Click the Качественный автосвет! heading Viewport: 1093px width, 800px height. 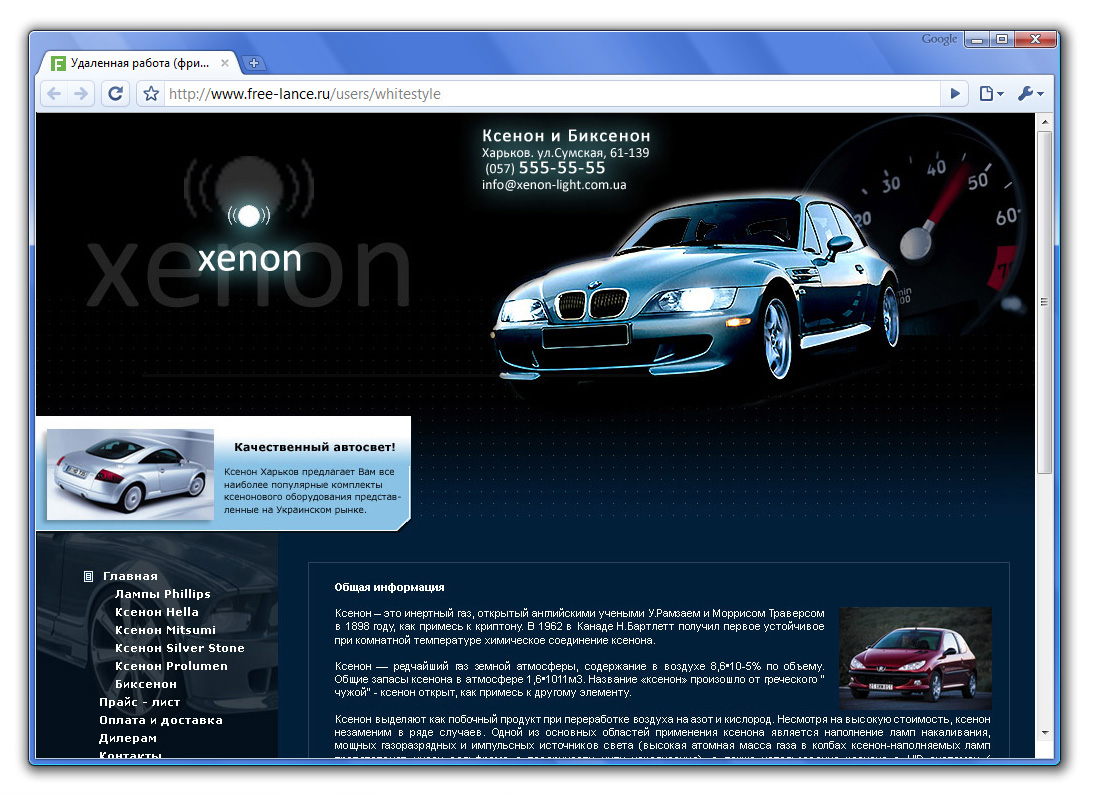click(x=314, y=447)
